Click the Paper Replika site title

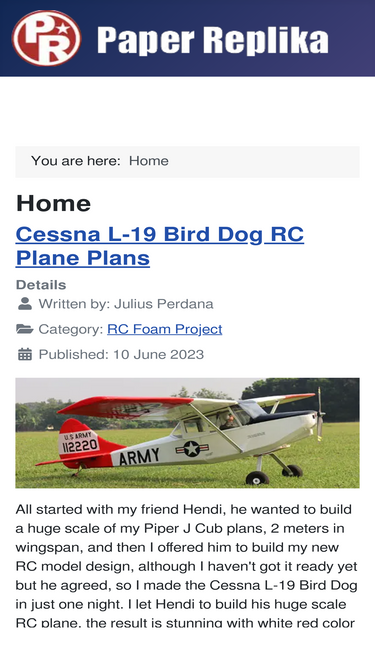point(213,40)
